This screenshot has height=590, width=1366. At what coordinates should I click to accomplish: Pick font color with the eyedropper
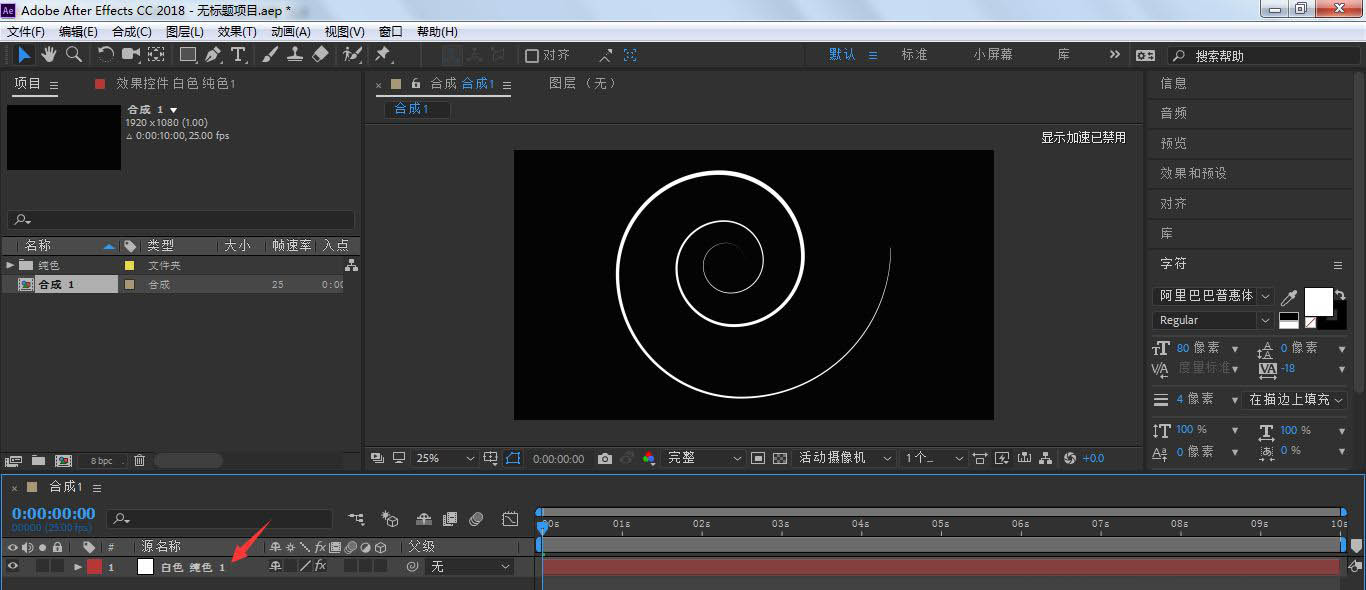(x=1290, y=298)
